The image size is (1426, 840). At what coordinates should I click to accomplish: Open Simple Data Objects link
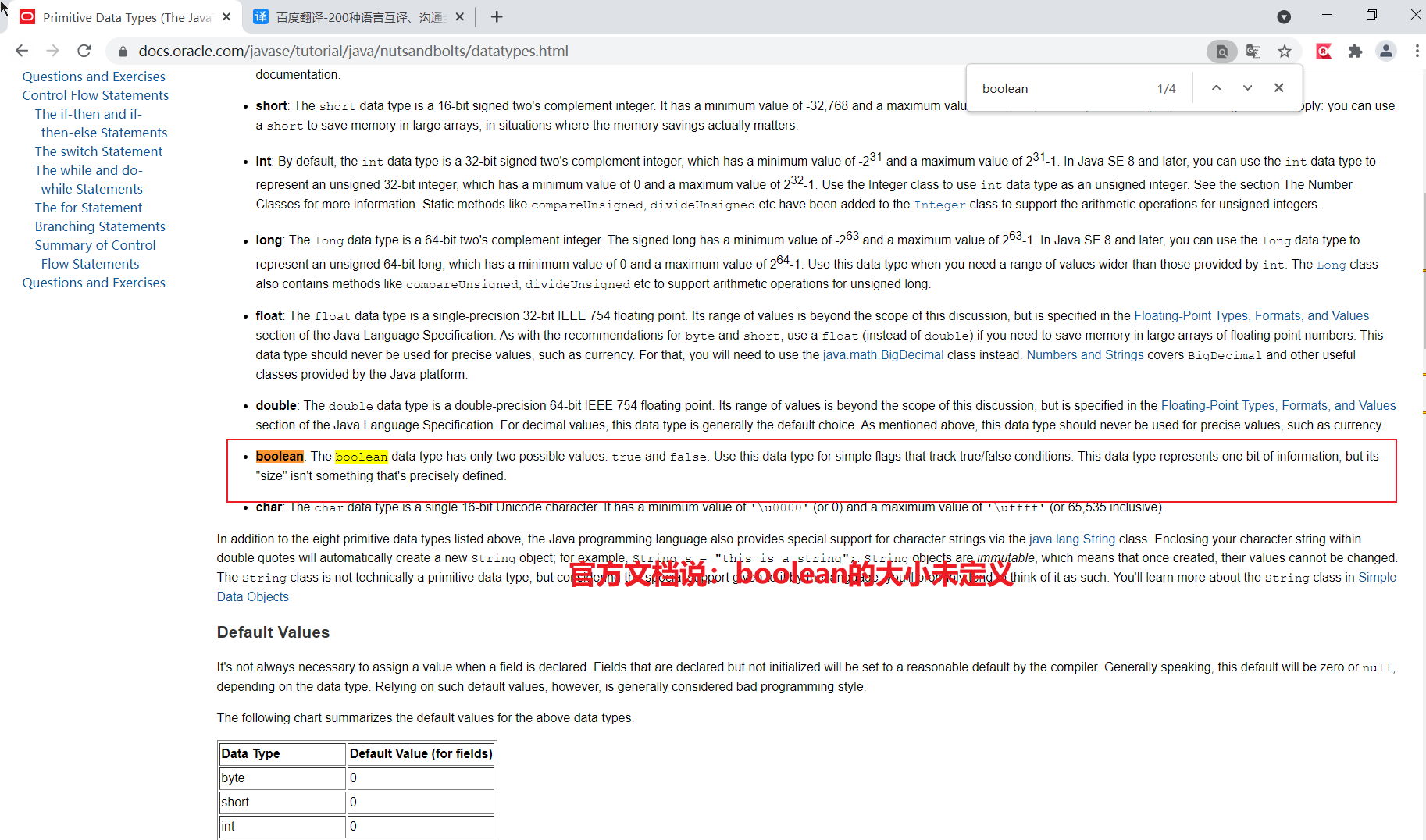pyautogui.click(x=1377, y=577)
